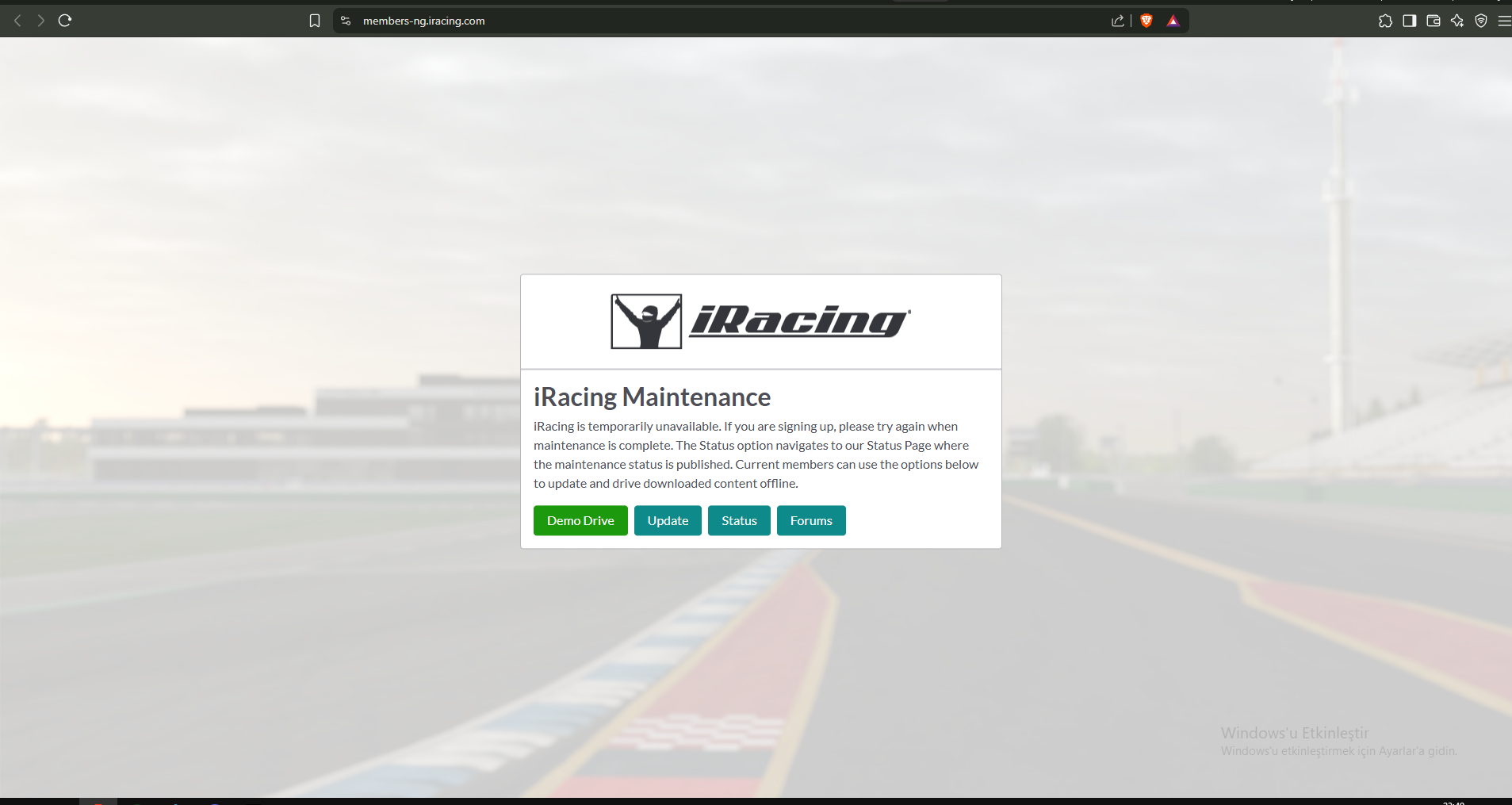Click the iRacing logo image

pos(761,321)
